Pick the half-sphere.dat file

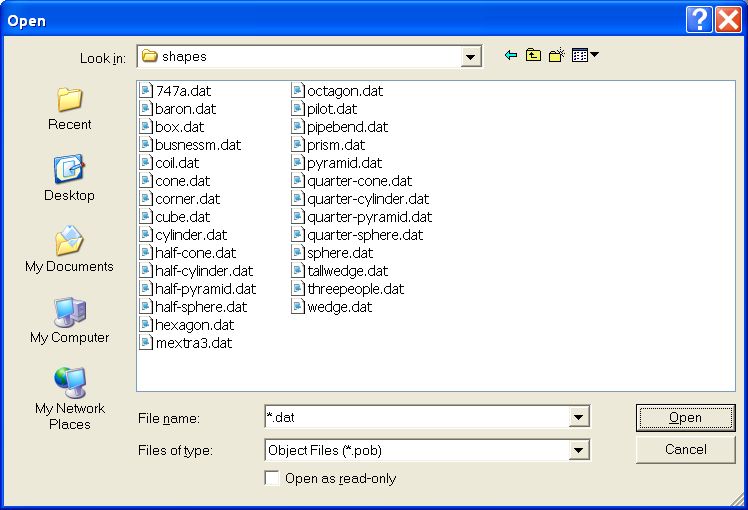[x=200, y=307]
